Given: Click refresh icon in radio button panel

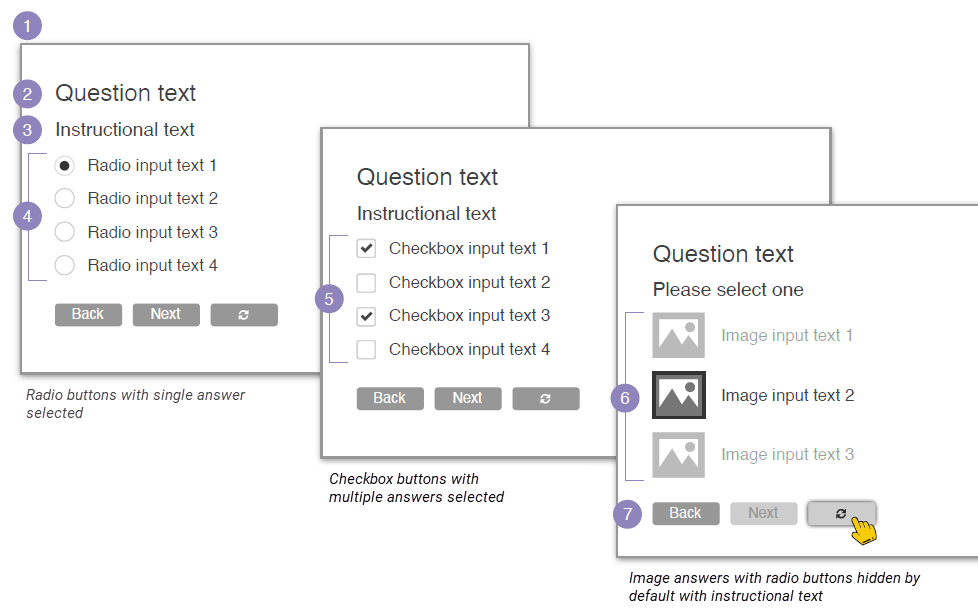Looking at the screenshot, I should [x=244, y=315].
